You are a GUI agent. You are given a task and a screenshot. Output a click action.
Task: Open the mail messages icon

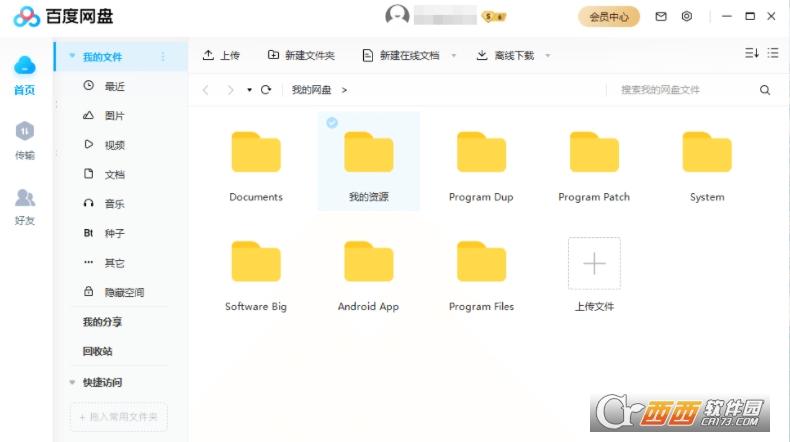[661, 17]
